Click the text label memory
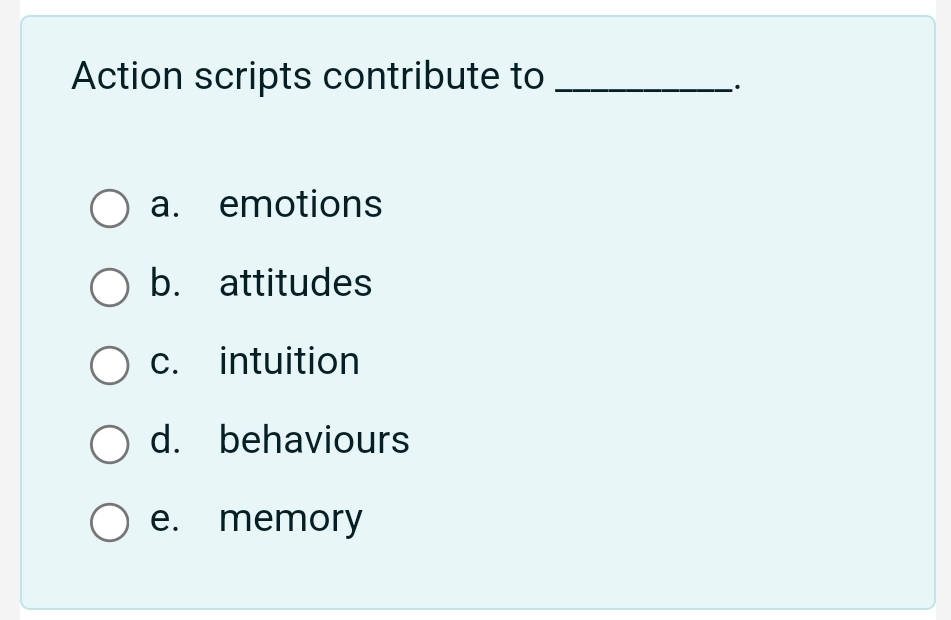Screen dimensions: 951x620 [x=291, y=519]
